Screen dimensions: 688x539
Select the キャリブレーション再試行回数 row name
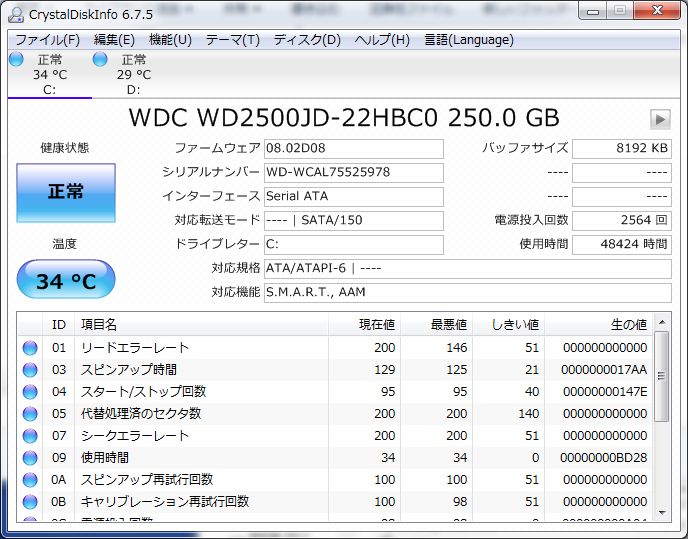pos(165,502)
